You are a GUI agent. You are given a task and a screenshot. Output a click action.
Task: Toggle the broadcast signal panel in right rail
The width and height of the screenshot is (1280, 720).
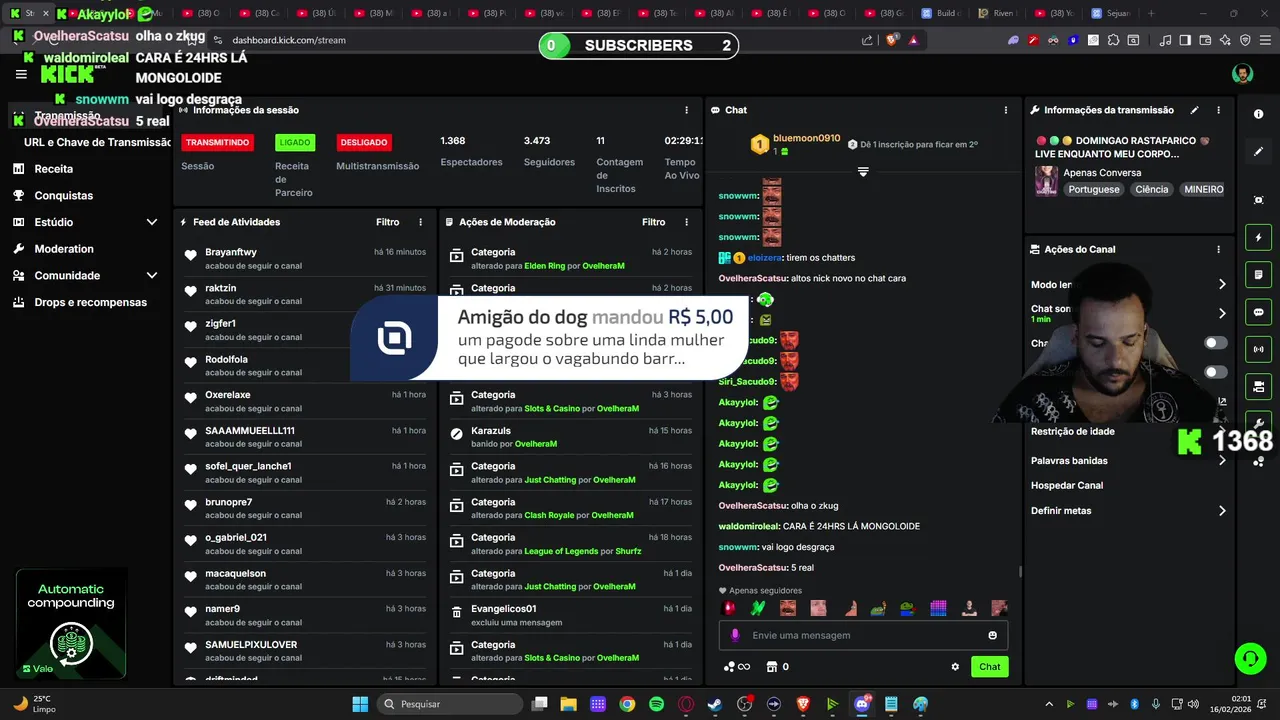pos(1258,349)
